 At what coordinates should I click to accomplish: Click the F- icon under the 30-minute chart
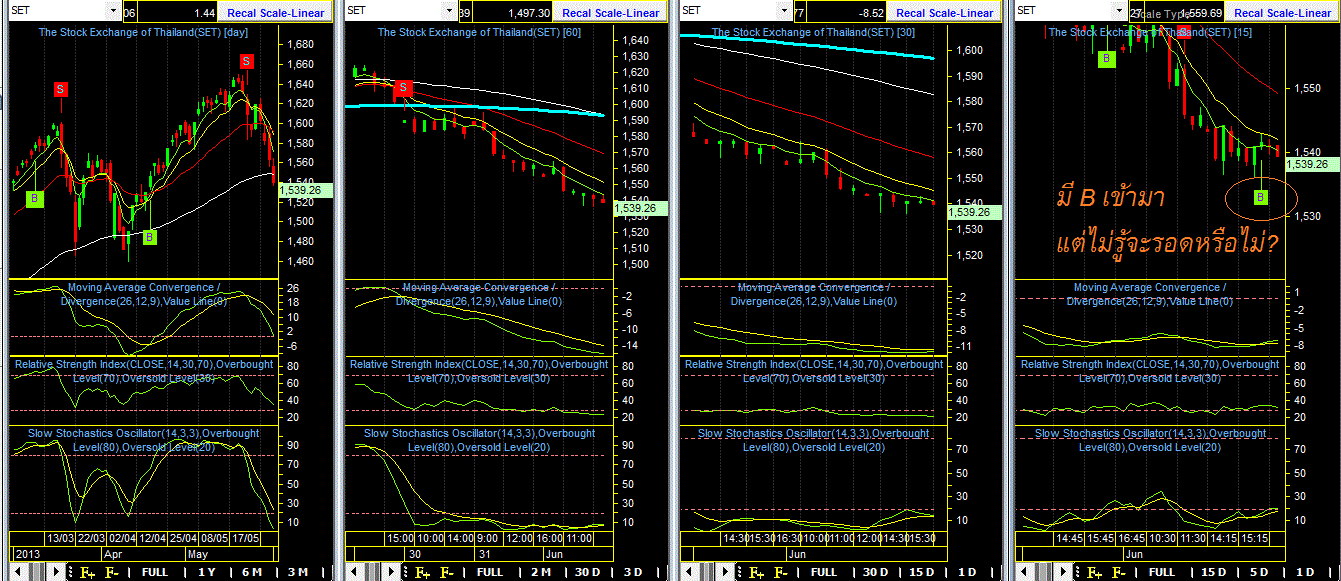(x=781, y=572)
